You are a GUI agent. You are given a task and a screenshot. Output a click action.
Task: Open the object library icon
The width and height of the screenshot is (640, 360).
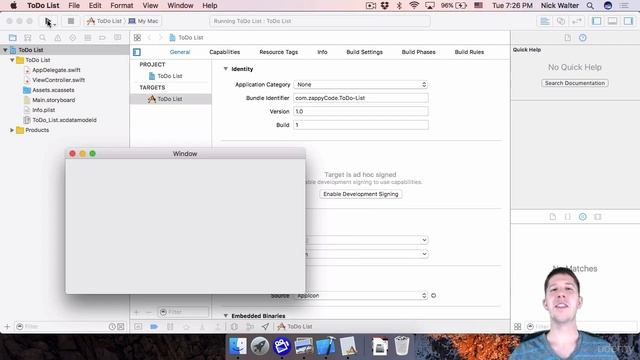click(582, 217)
